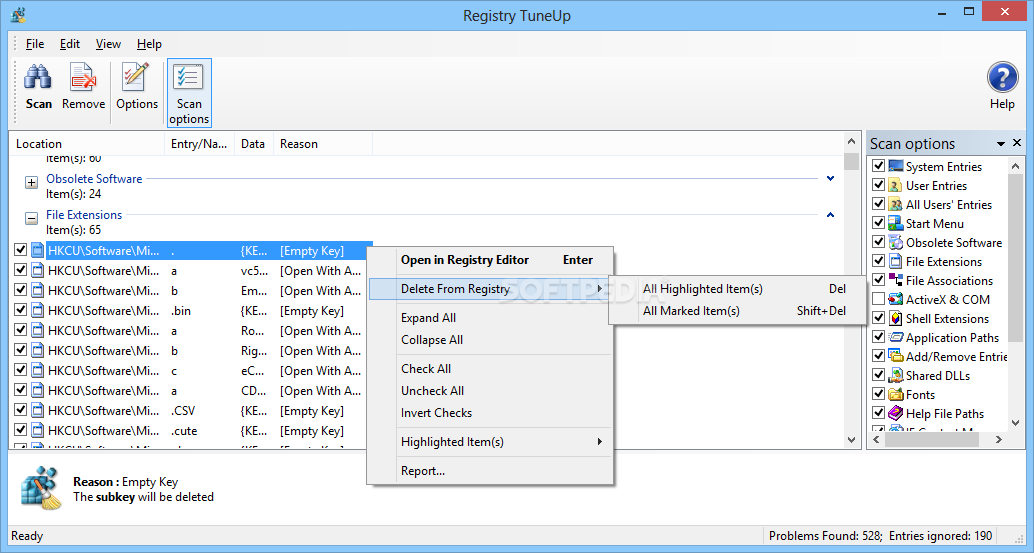The width and height of the screenshot is (1034, 553).
Task: Click the down chevron of Obsolete Software group
Action: tap(831, 179)
